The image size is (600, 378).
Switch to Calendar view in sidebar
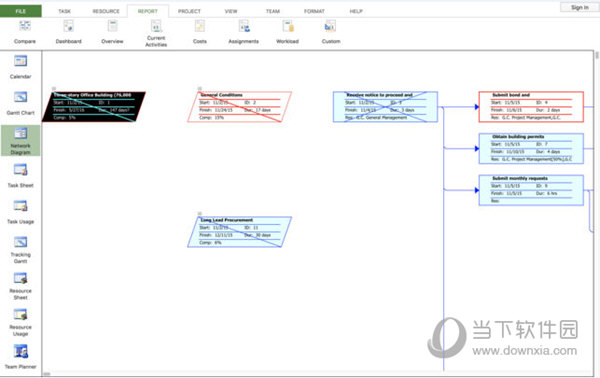coord(21,67)
